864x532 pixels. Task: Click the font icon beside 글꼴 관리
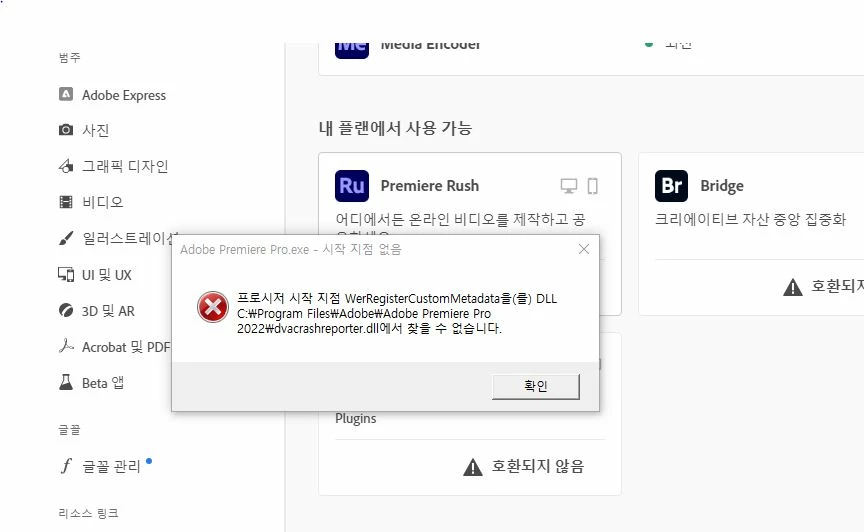tap(66, 466)
